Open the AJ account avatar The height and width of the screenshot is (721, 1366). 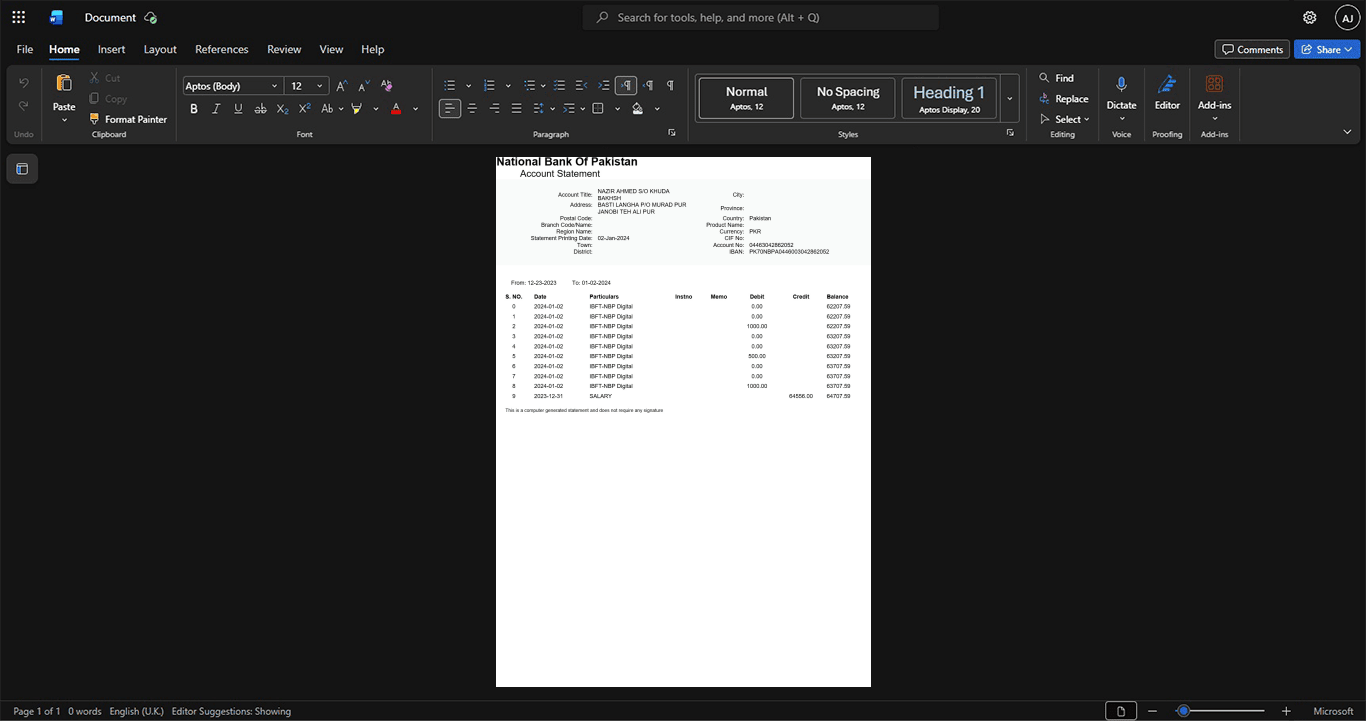[1347, 17]
